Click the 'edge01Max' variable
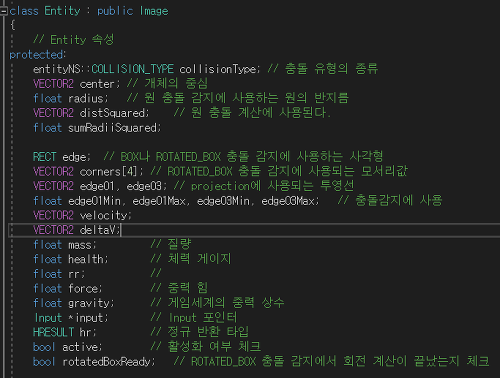 pos(159,201)
